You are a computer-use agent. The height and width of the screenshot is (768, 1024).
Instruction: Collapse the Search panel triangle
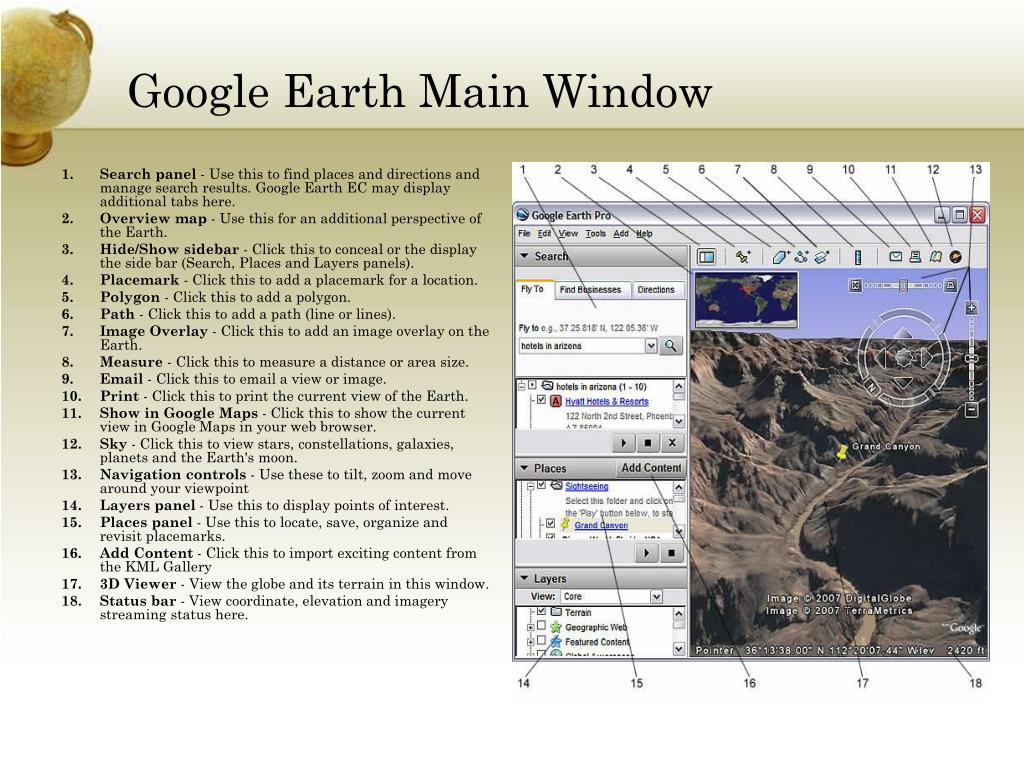coord(524,257)
